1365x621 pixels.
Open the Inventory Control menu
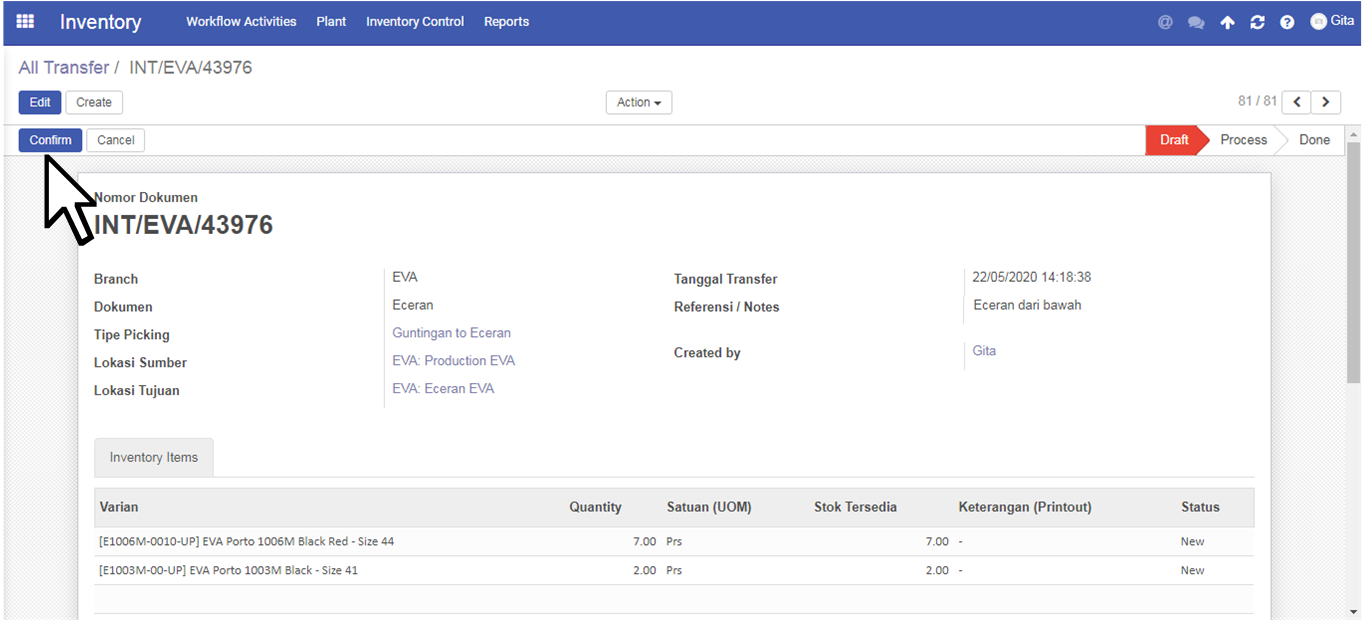415,21
